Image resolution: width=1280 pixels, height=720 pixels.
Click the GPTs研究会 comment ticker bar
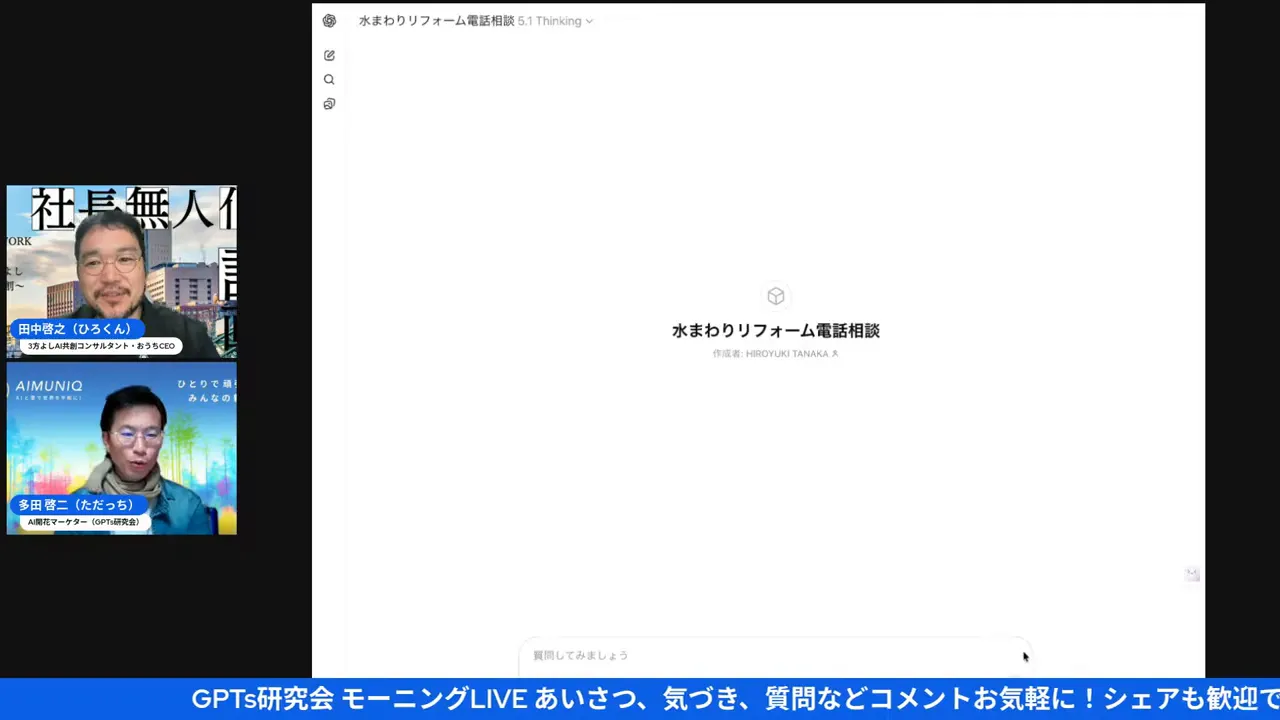(x=640, y=699)
